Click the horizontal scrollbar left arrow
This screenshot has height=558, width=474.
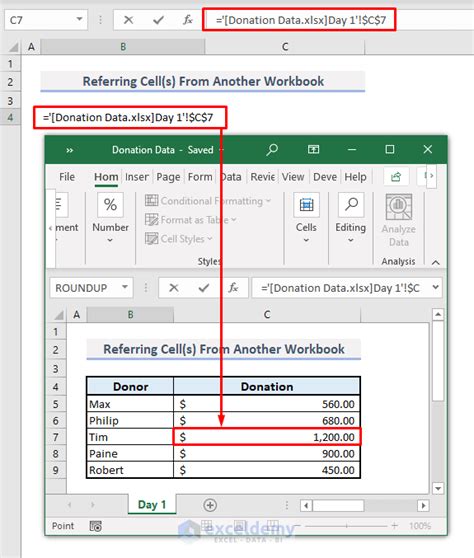click(306, 505)
